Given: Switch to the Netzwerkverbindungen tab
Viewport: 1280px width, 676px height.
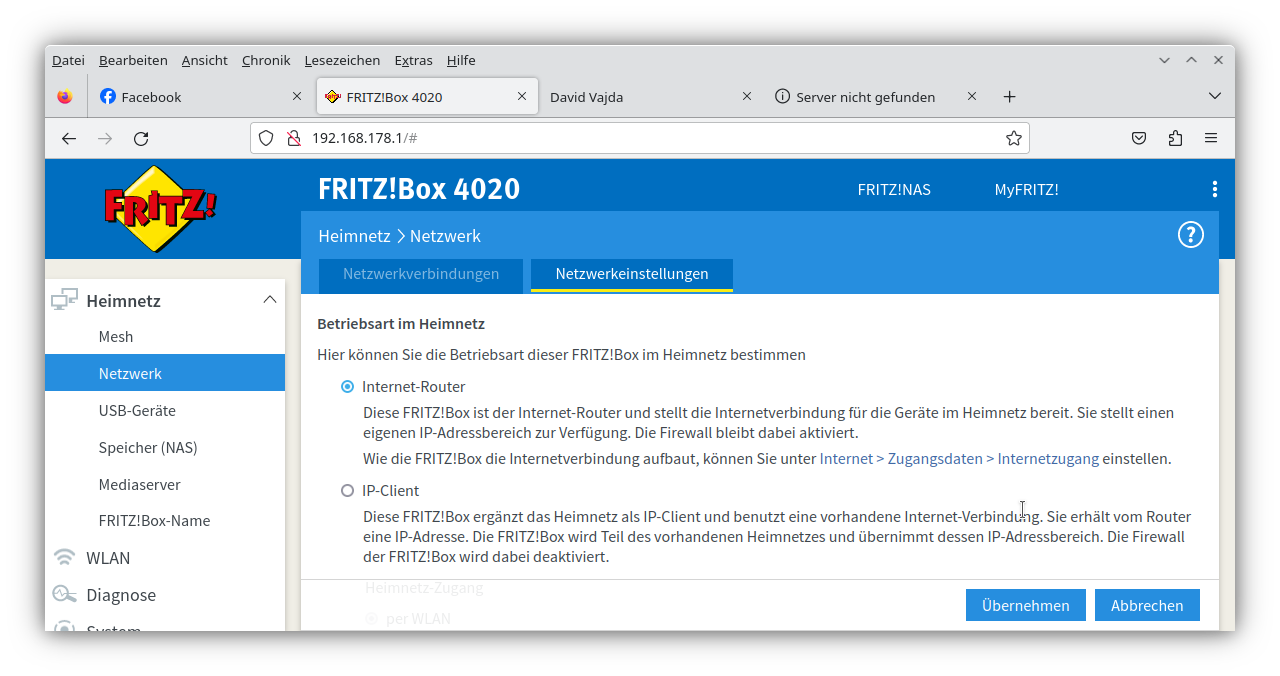Looking at the screenshot, I should (421, 274).
